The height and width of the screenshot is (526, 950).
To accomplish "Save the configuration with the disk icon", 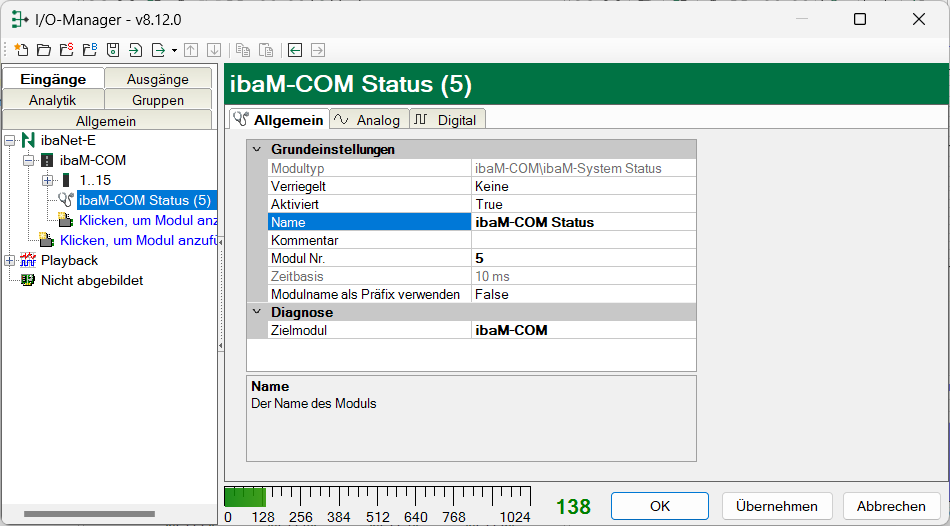I will click(x=113, y=50).
